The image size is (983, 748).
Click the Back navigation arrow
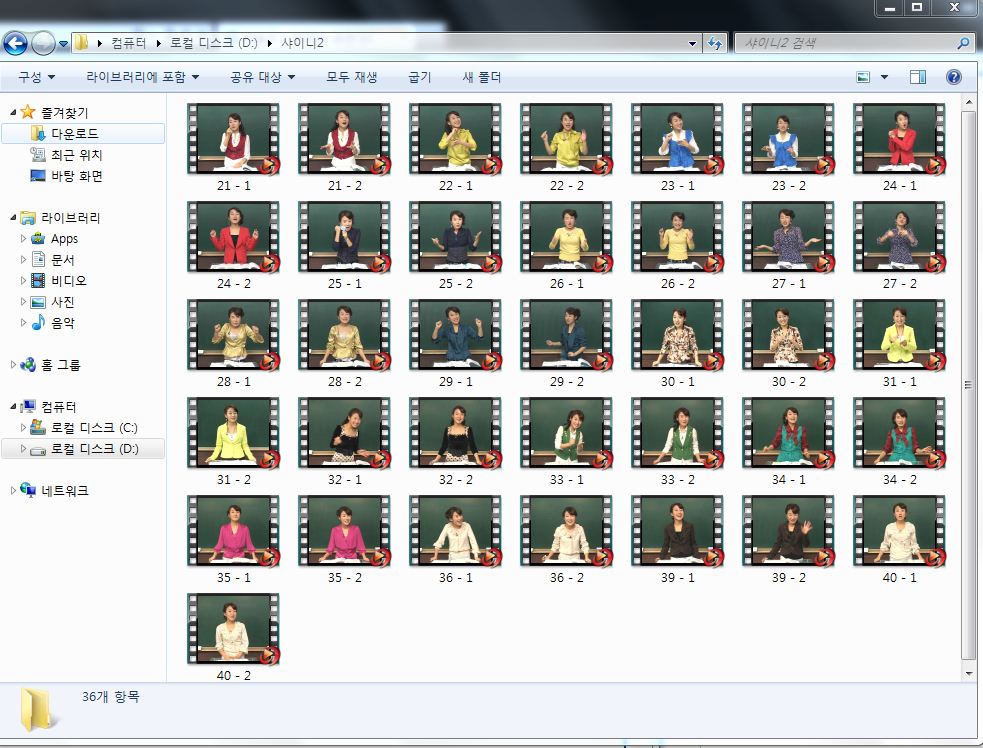15,43
